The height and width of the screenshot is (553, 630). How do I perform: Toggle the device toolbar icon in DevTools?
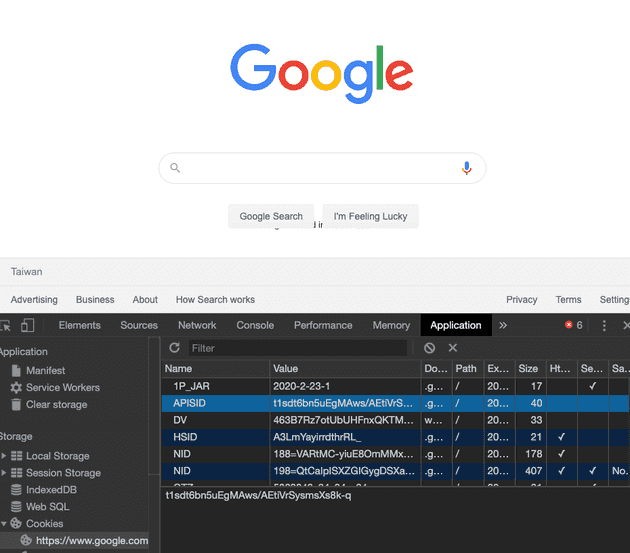28,325
